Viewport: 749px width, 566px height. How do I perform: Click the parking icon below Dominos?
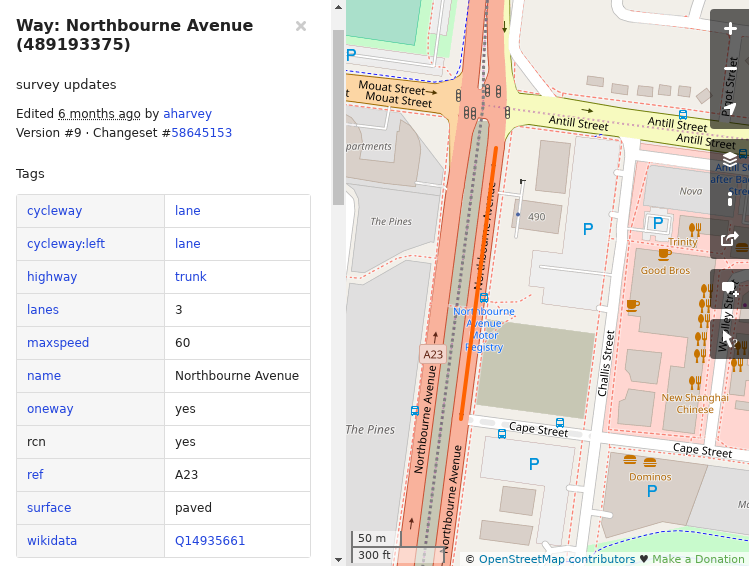tap(652, 491)
